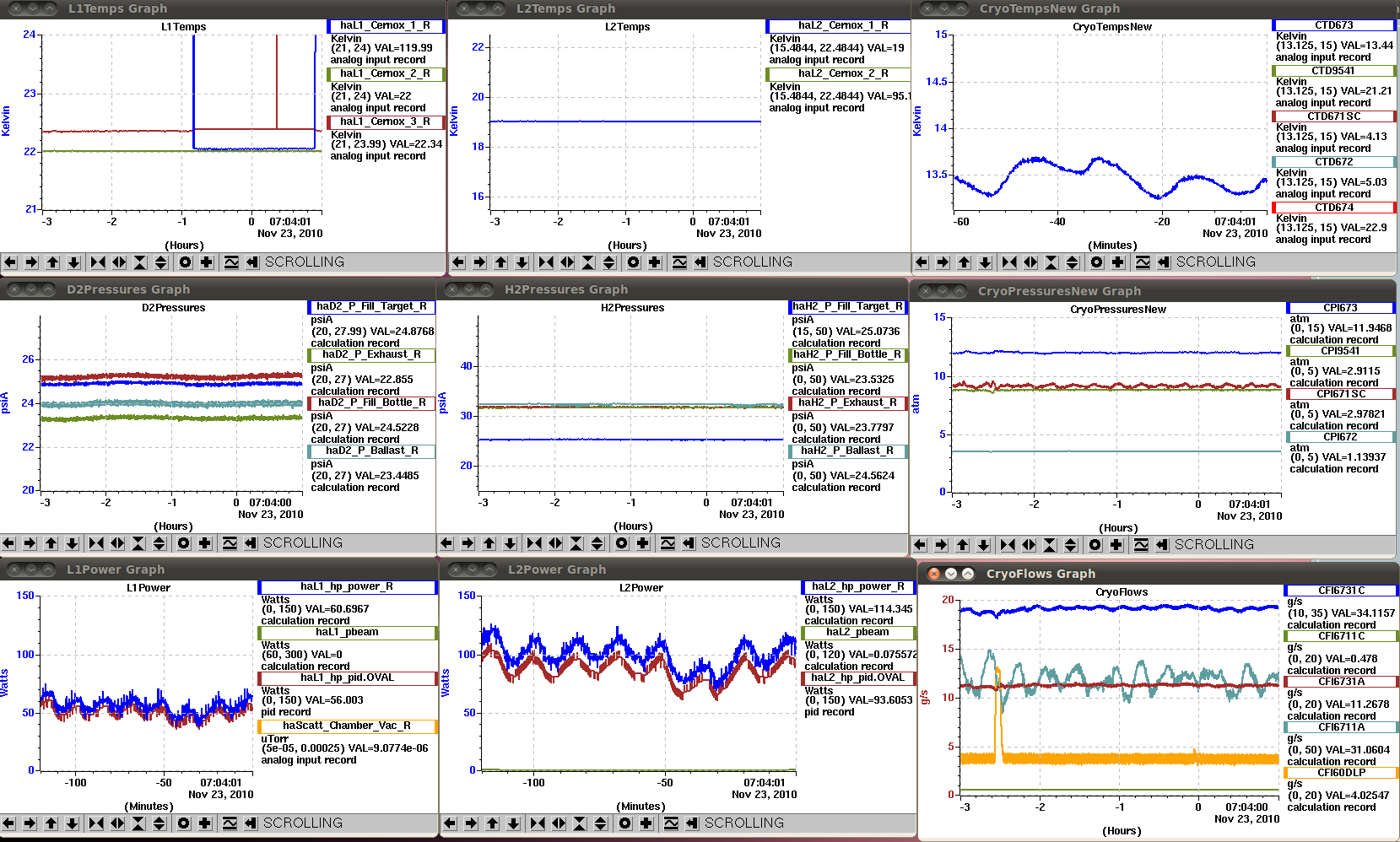Screen dimensions: 1400x842
Task: Click the SCROLLING status in H2Pressures toolbar
Action: (740, 543)
